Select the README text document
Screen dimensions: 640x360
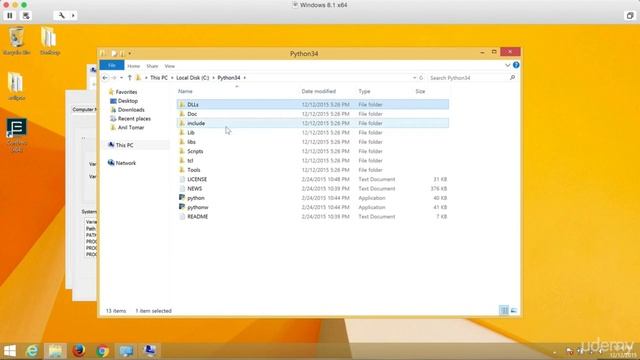coord(313,217)
